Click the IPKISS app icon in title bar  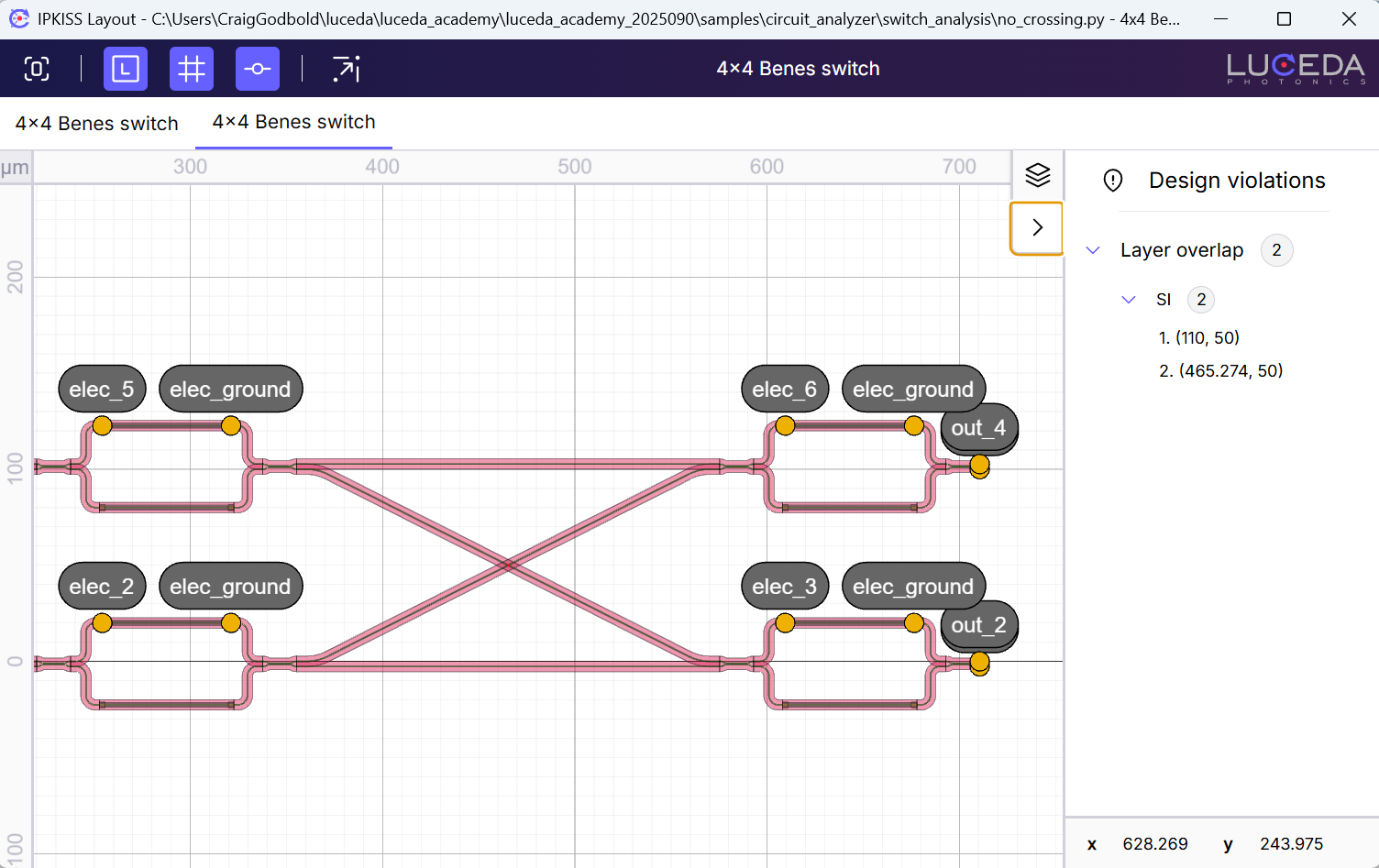19,18
